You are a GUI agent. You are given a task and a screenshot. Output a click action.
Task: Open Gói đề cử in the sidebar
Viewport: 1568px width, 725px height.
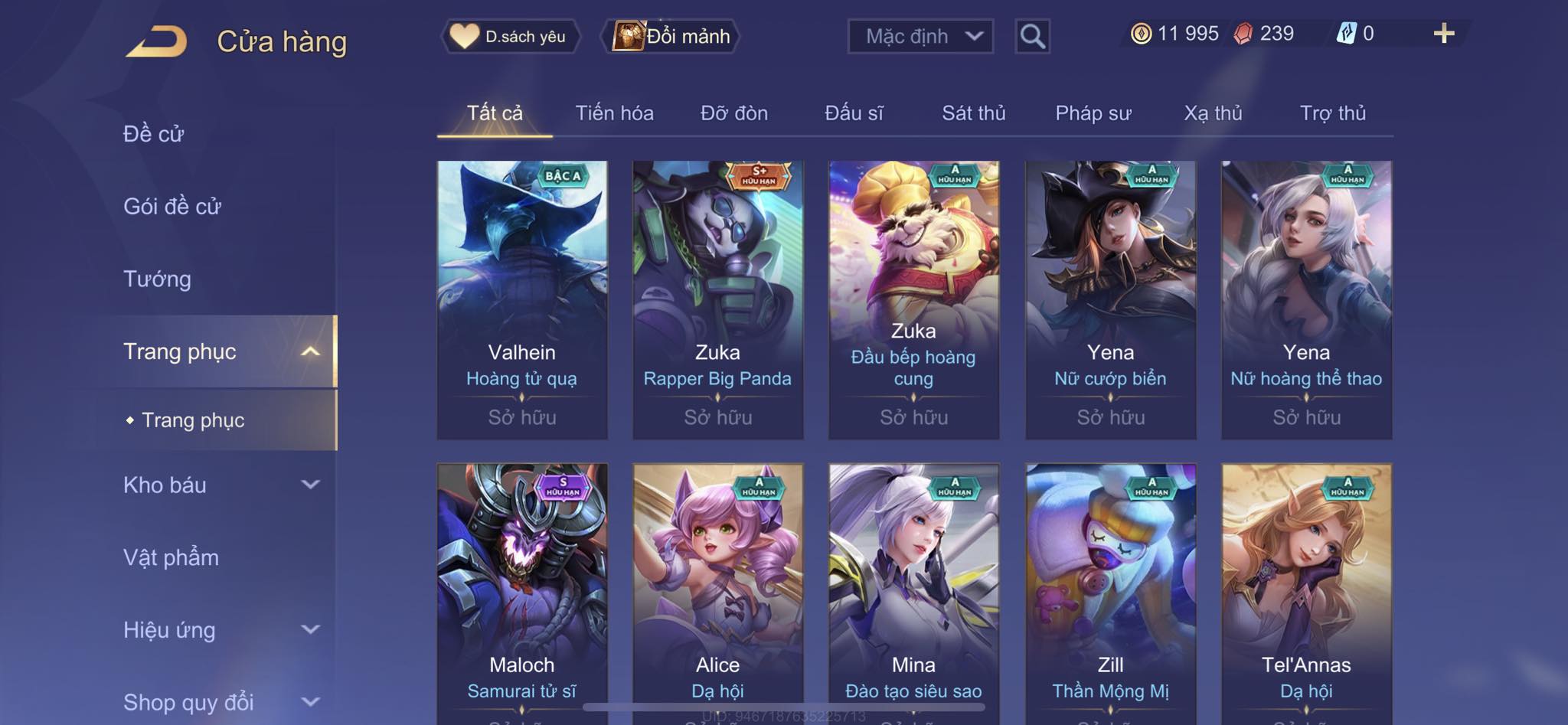click(x=172, y=206)
